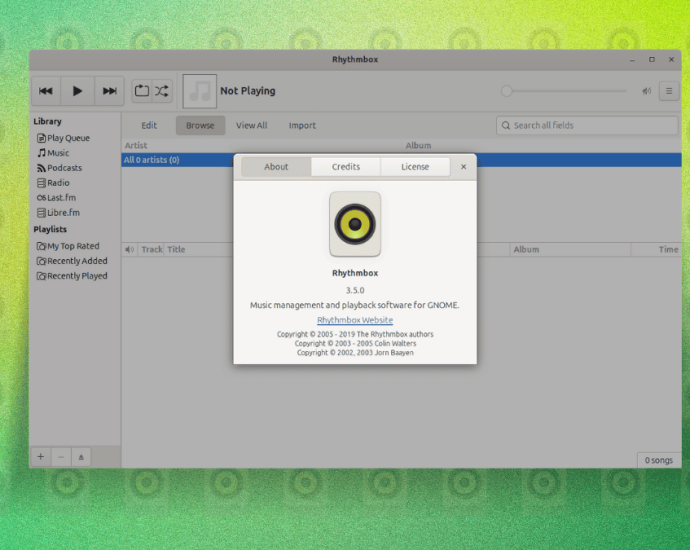Click the Recently Played playlist icon
The image size is (690, 550).
(x=41, y=276)
